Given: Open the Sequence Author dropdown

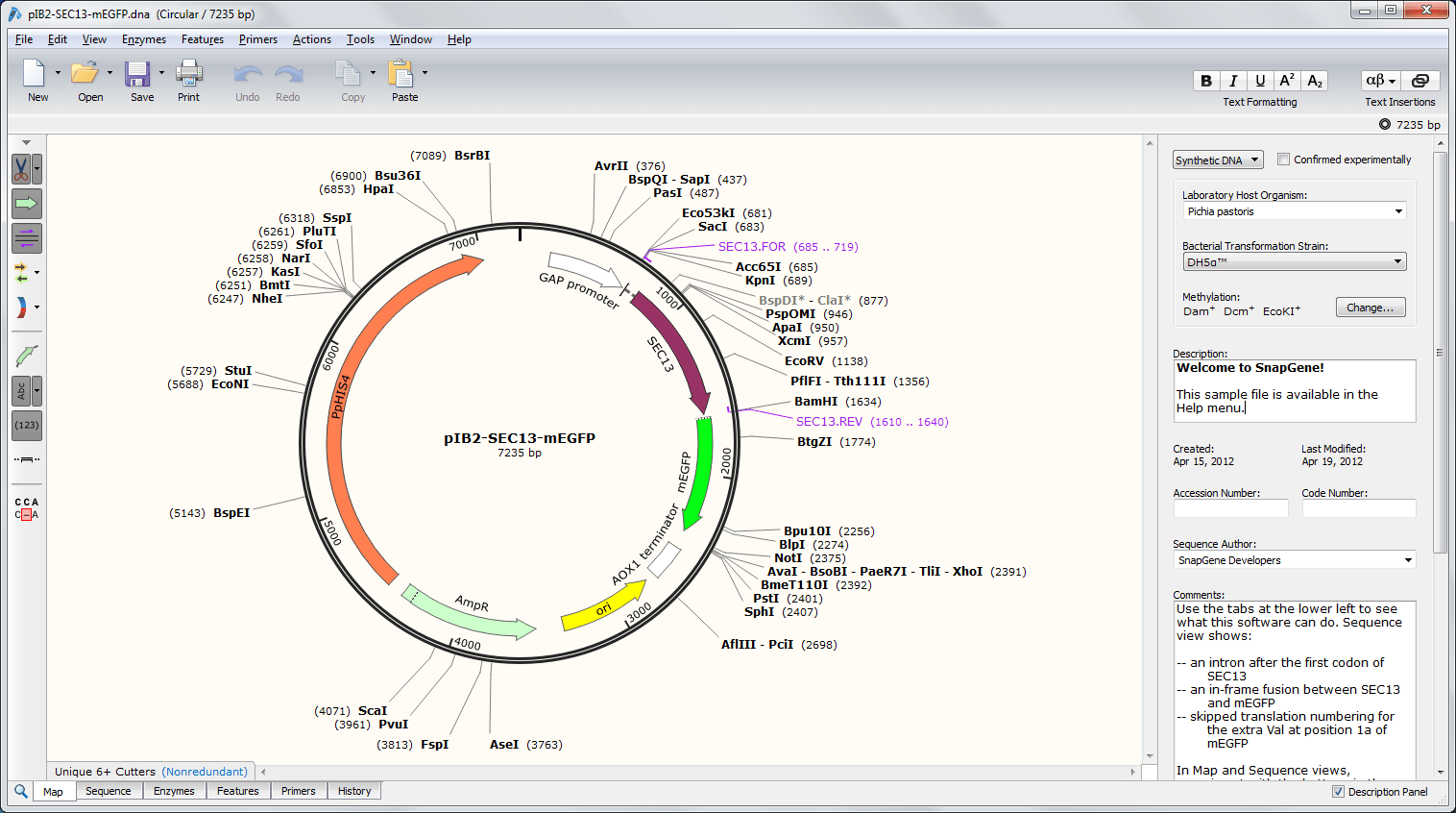Looking at the screenshot, I should [1295, 560].
